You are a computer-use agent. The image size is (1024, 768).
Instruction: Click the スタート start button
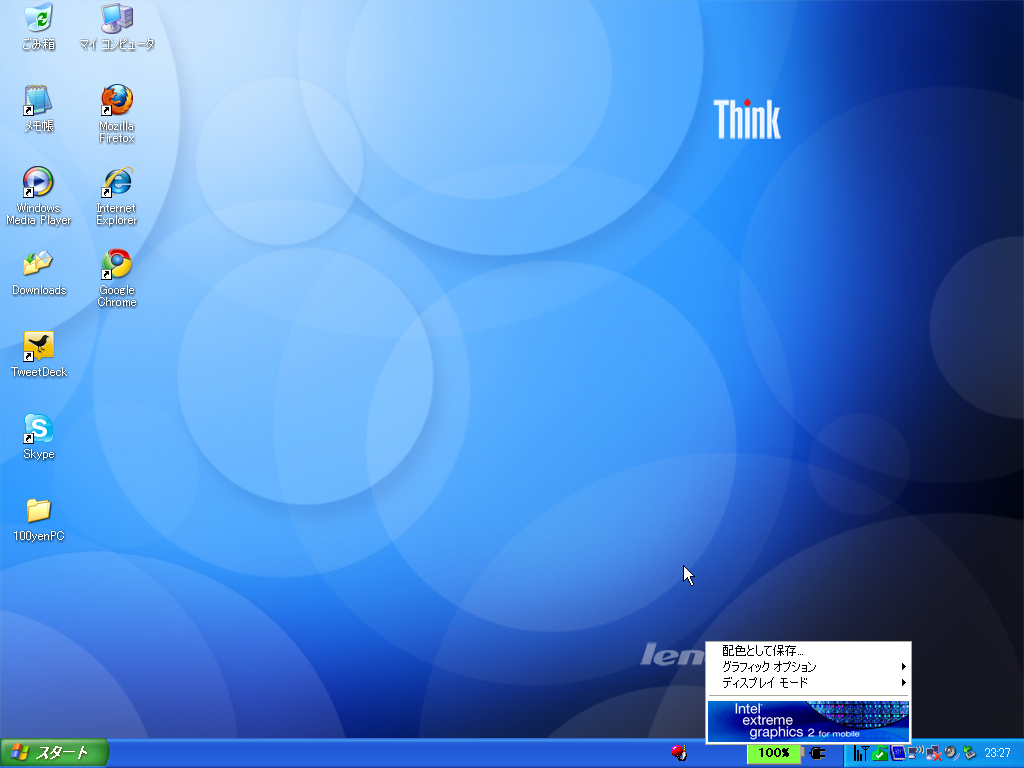[54, 753]
